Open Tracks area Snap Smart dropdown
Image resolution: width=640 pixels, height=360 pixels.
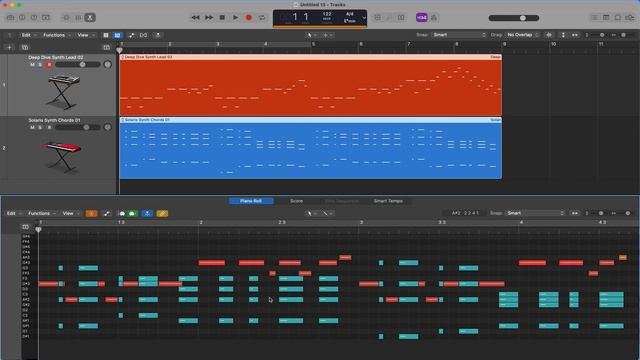(x=459, y=35)
